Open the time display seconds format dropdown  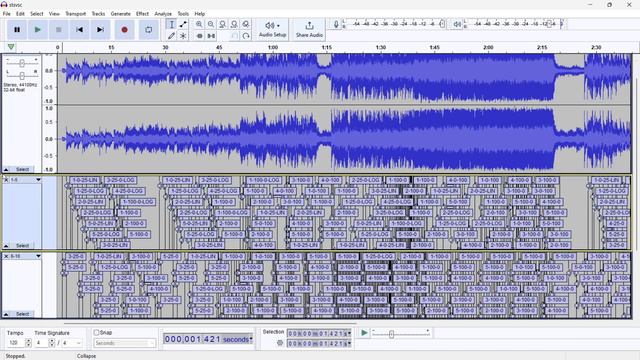point(251,339)
